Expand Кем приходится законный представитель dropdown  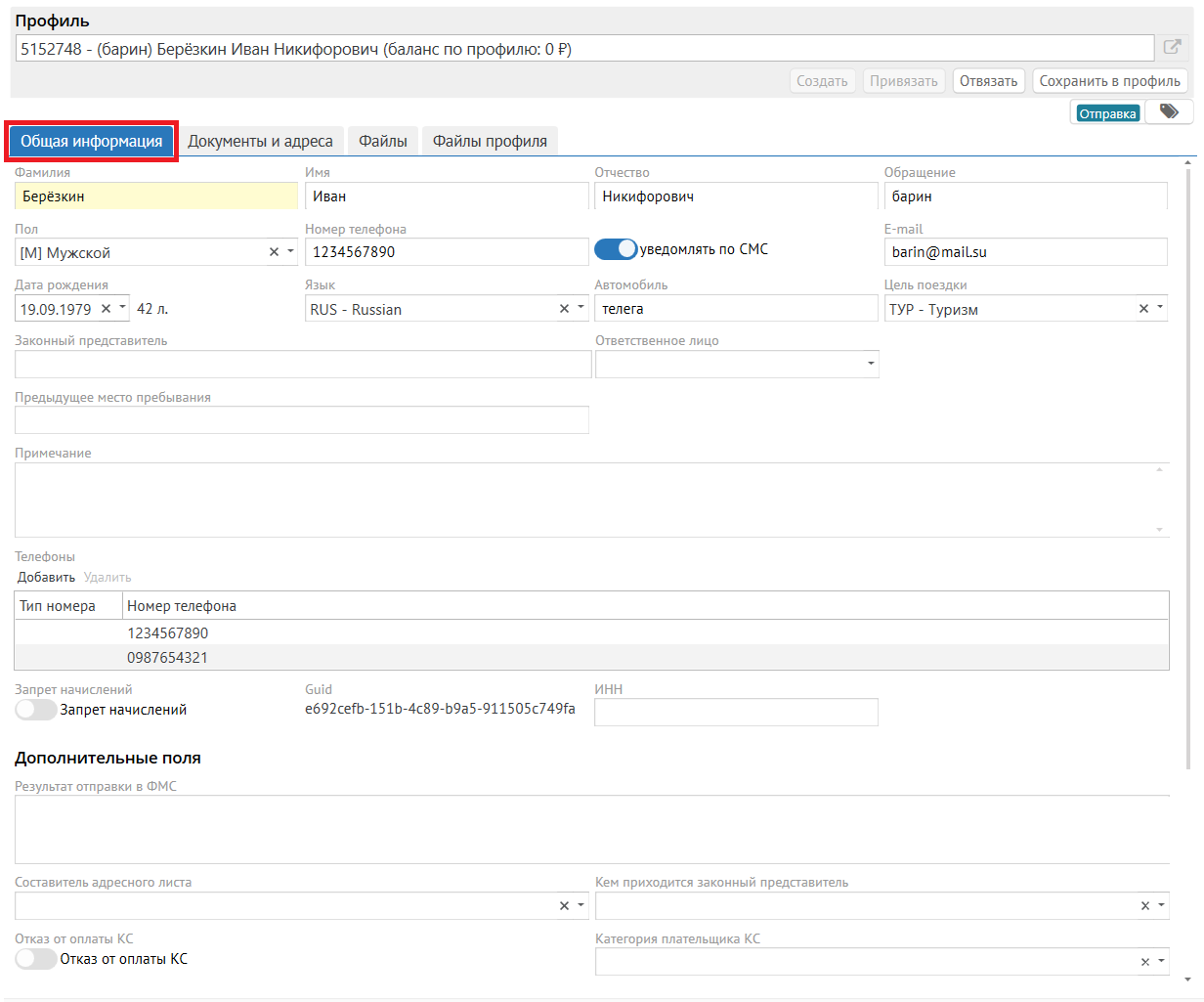[x=1161, y=906]
